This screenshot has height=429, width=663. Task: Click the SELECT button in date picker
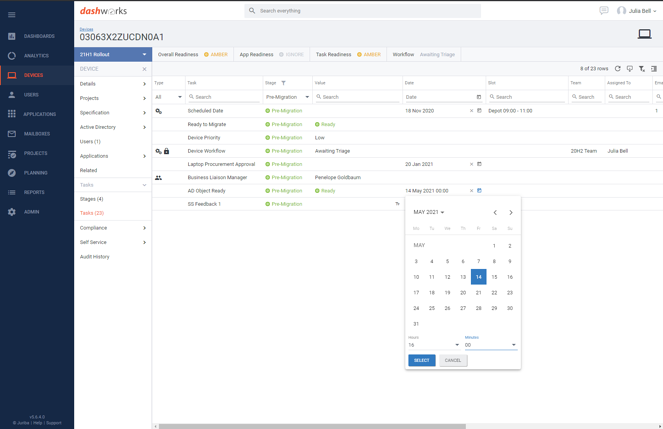(422, 360)
